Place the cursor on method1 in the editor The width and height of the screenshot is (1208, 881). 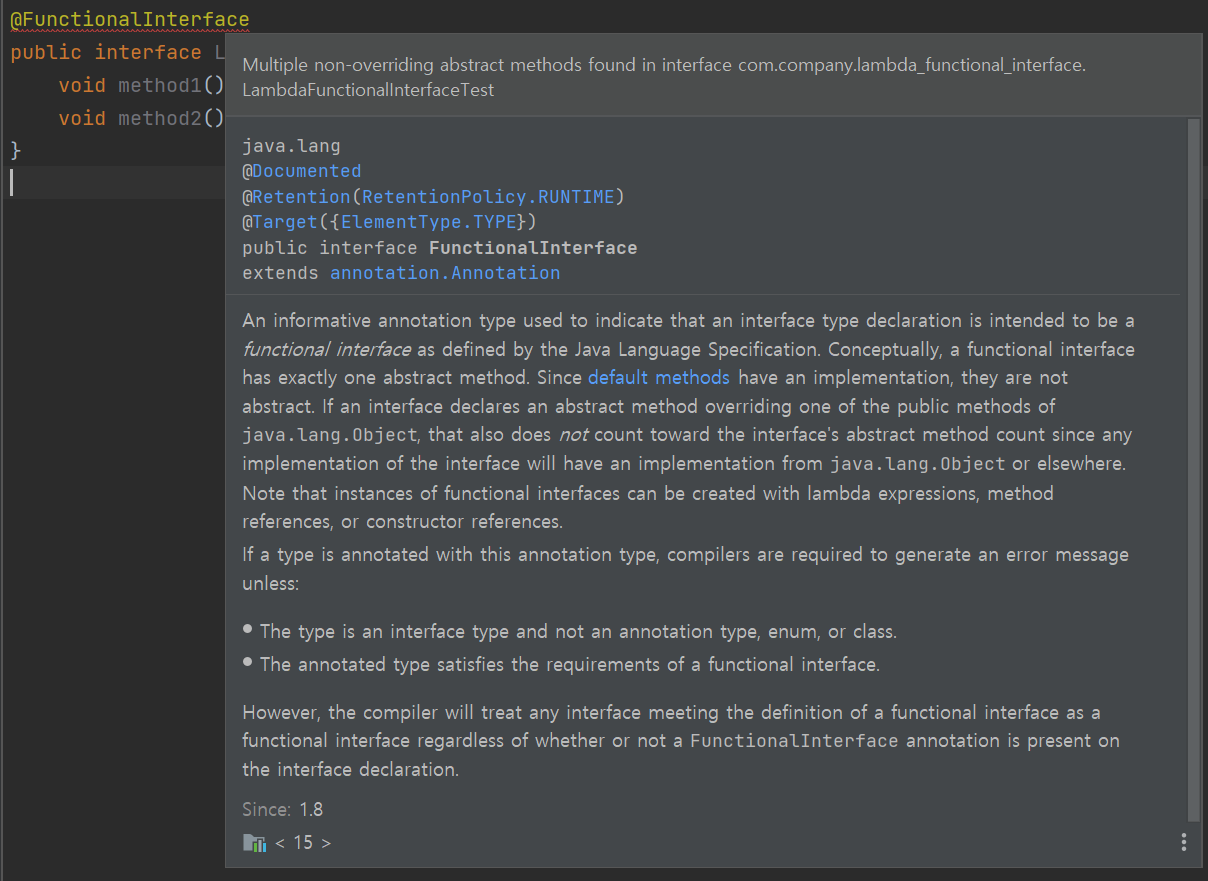pos(160,86)
